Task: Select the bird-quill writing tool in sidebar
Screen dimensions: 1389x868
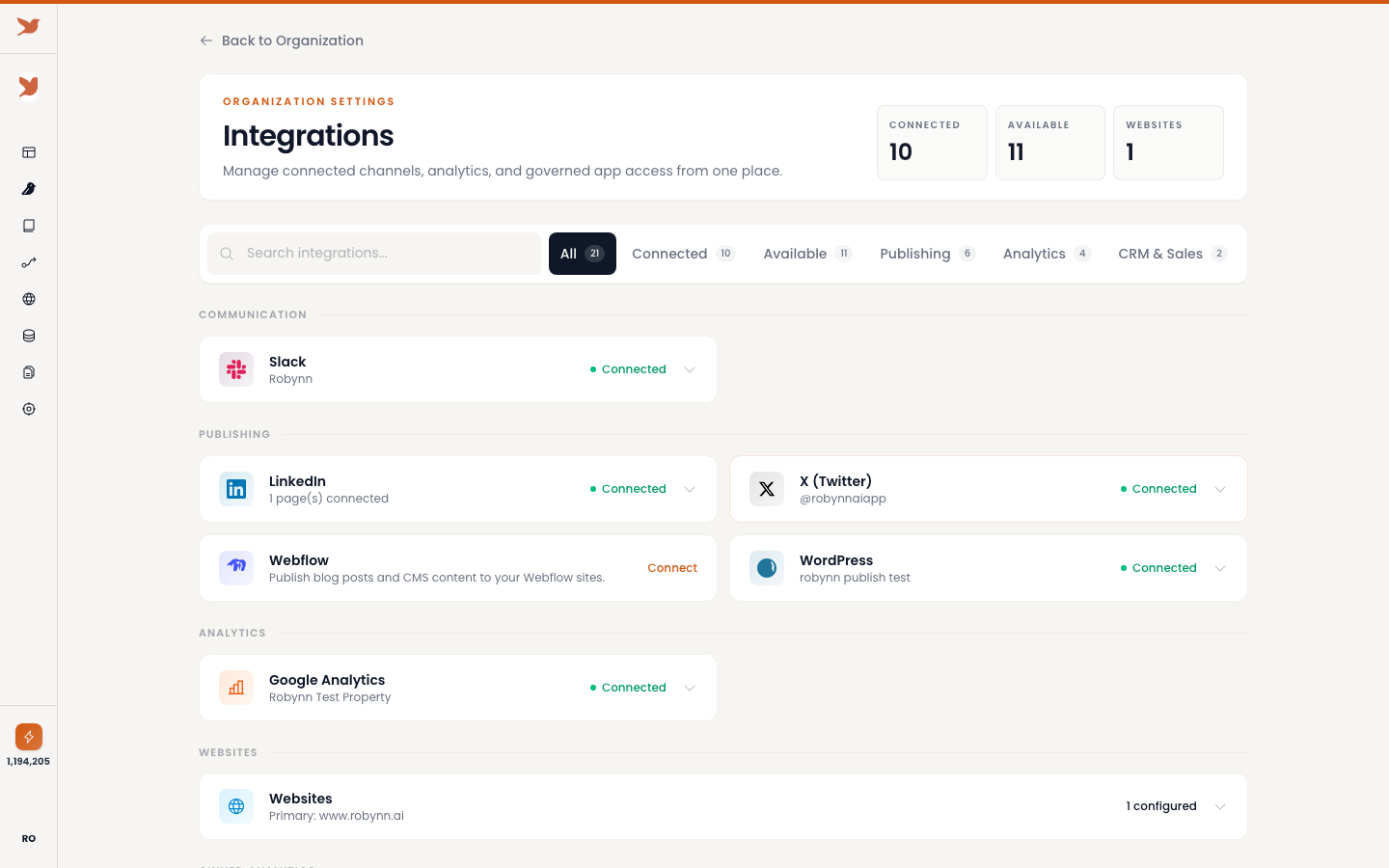Action: pos(28,189)
